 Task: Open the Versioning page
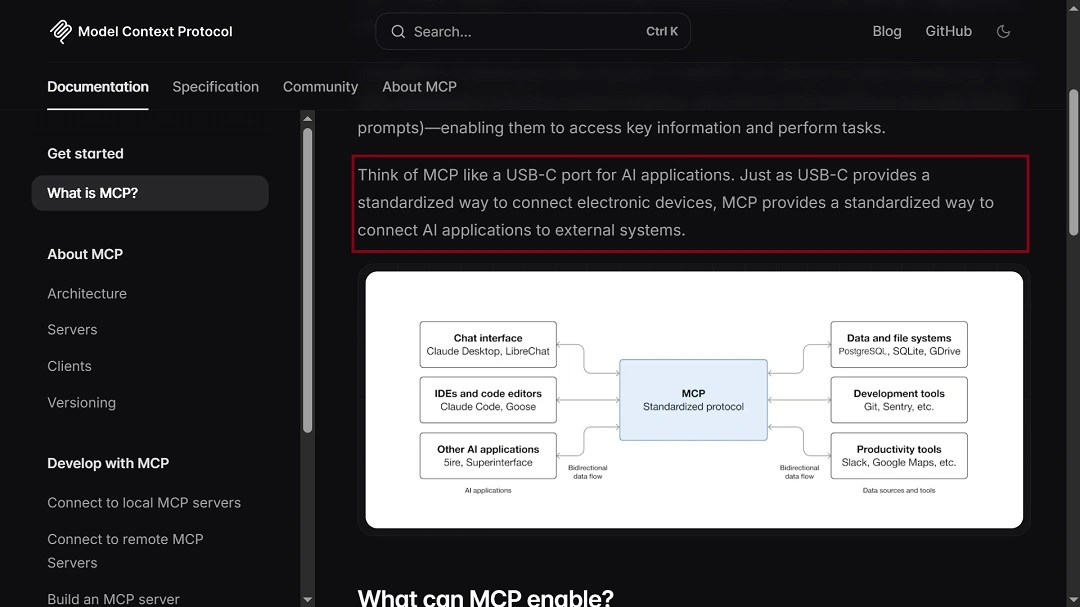(81, 402)
